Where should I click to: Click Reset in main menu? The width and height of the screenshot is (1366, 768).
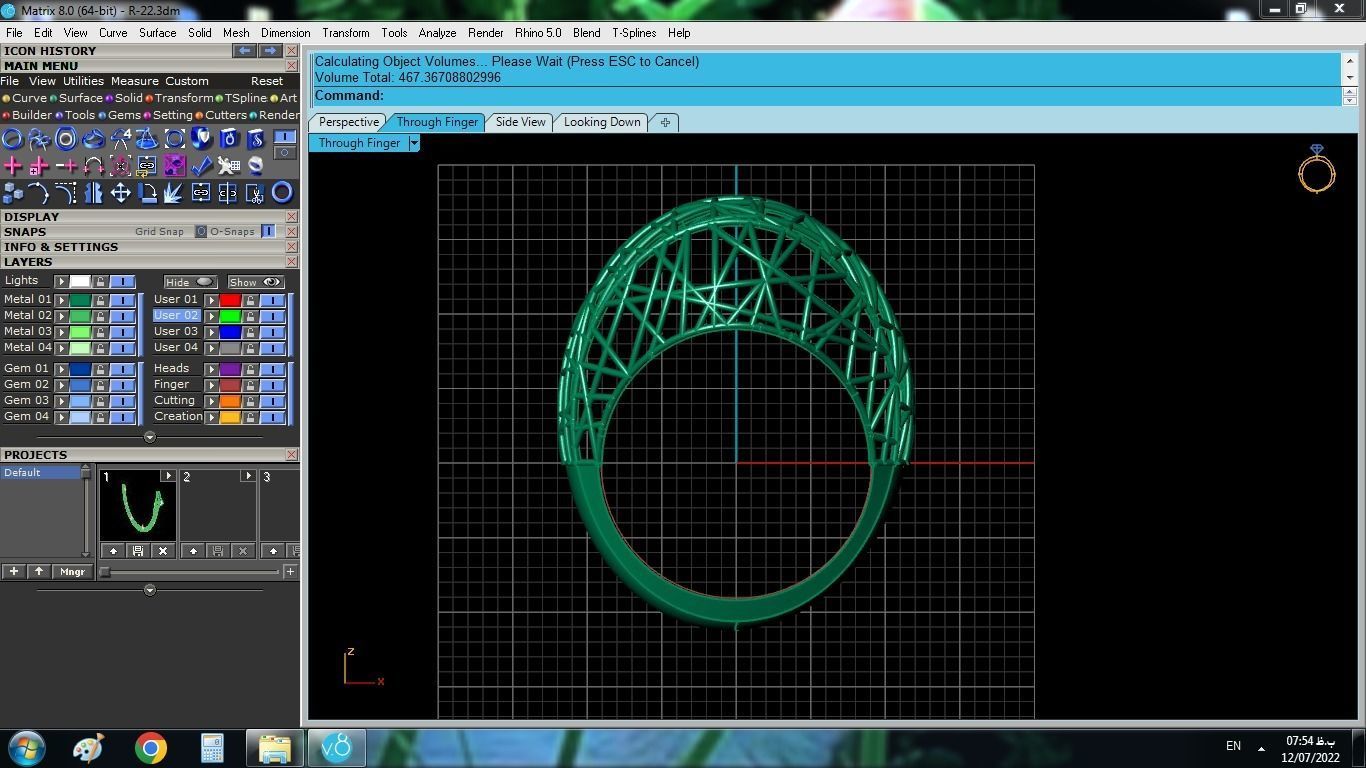[x=267, y=81]
